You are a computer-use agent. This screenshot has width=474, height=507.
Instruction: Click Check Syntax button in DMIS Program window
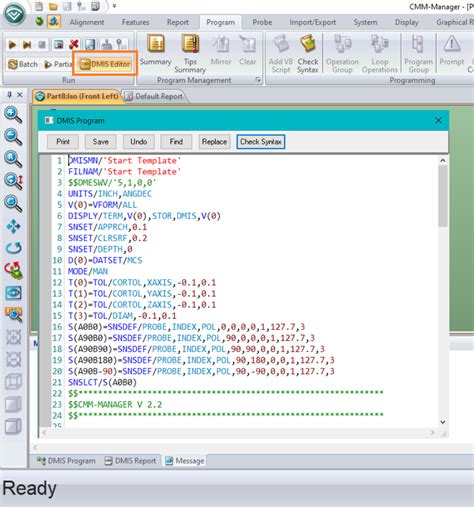(261, 142)
